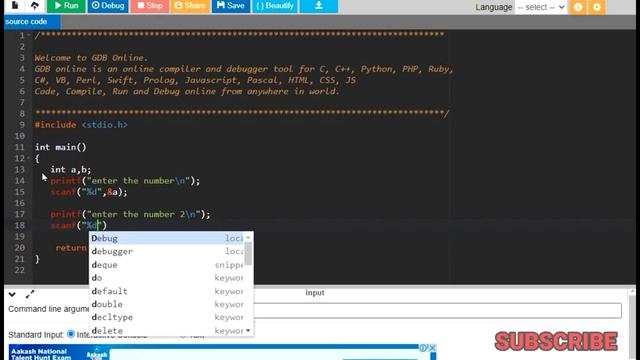Image resolution: width=640 pixels, height=360 pixels.
Task: Click the Stop button
Action: (x=150, y=6)
